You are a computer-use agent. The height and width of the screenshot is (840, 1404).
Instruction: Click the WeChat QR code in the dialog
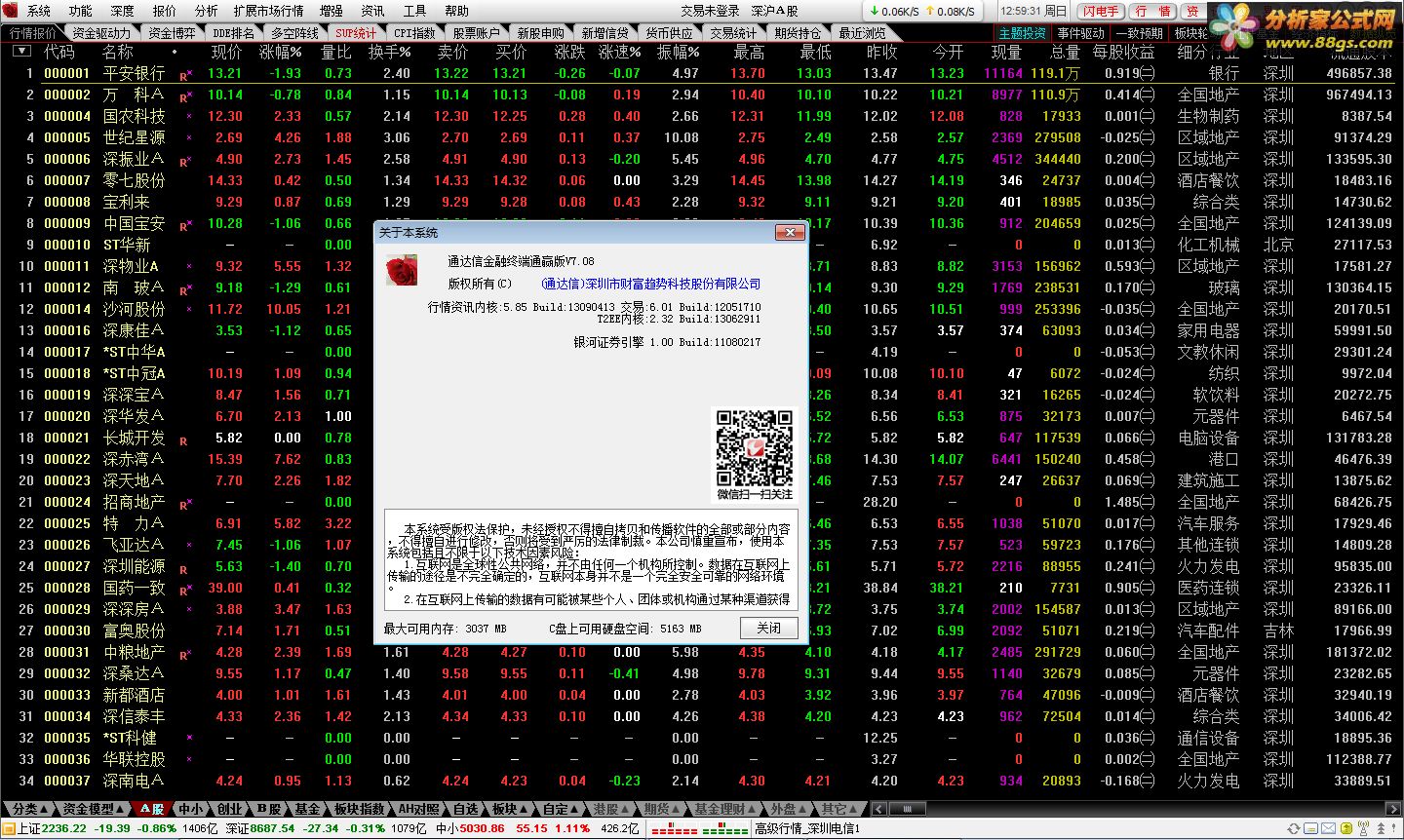755,447
